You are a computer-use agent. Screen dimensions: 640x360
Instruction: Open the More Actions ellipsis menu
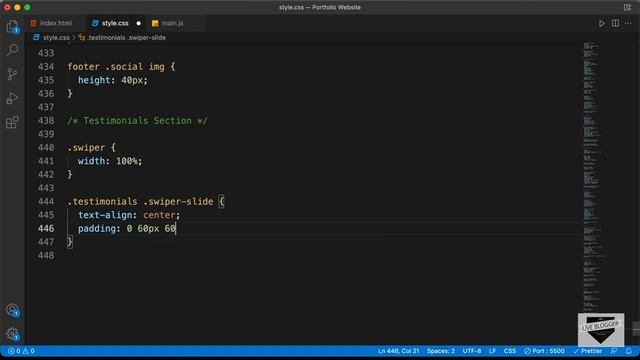(x=628, y=23)
